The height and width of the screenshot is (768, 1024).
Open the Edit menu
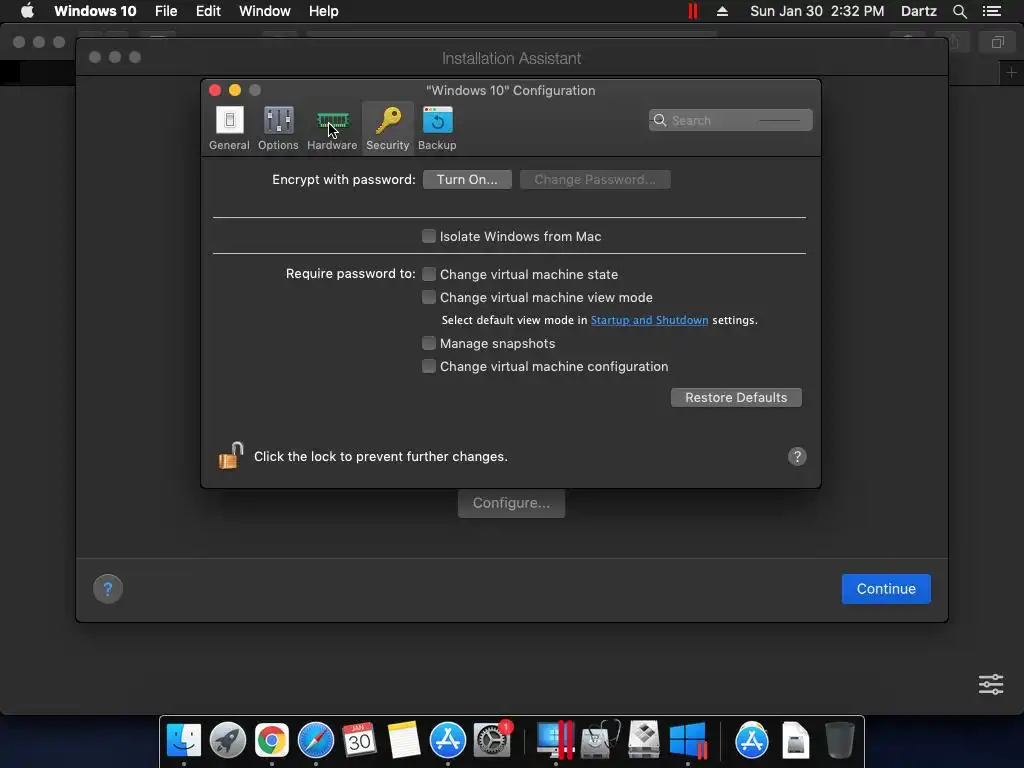(208, 11)
